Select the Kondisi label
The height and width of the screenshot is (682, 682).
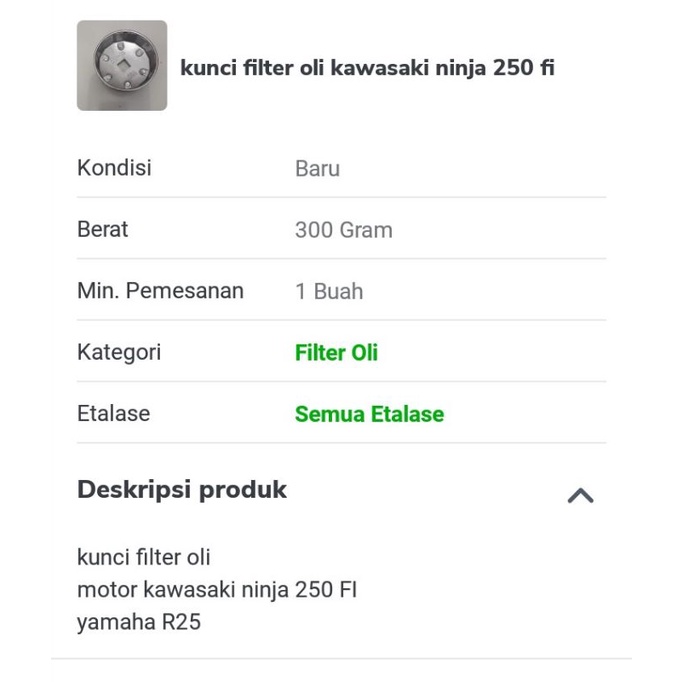pos(114,168)
